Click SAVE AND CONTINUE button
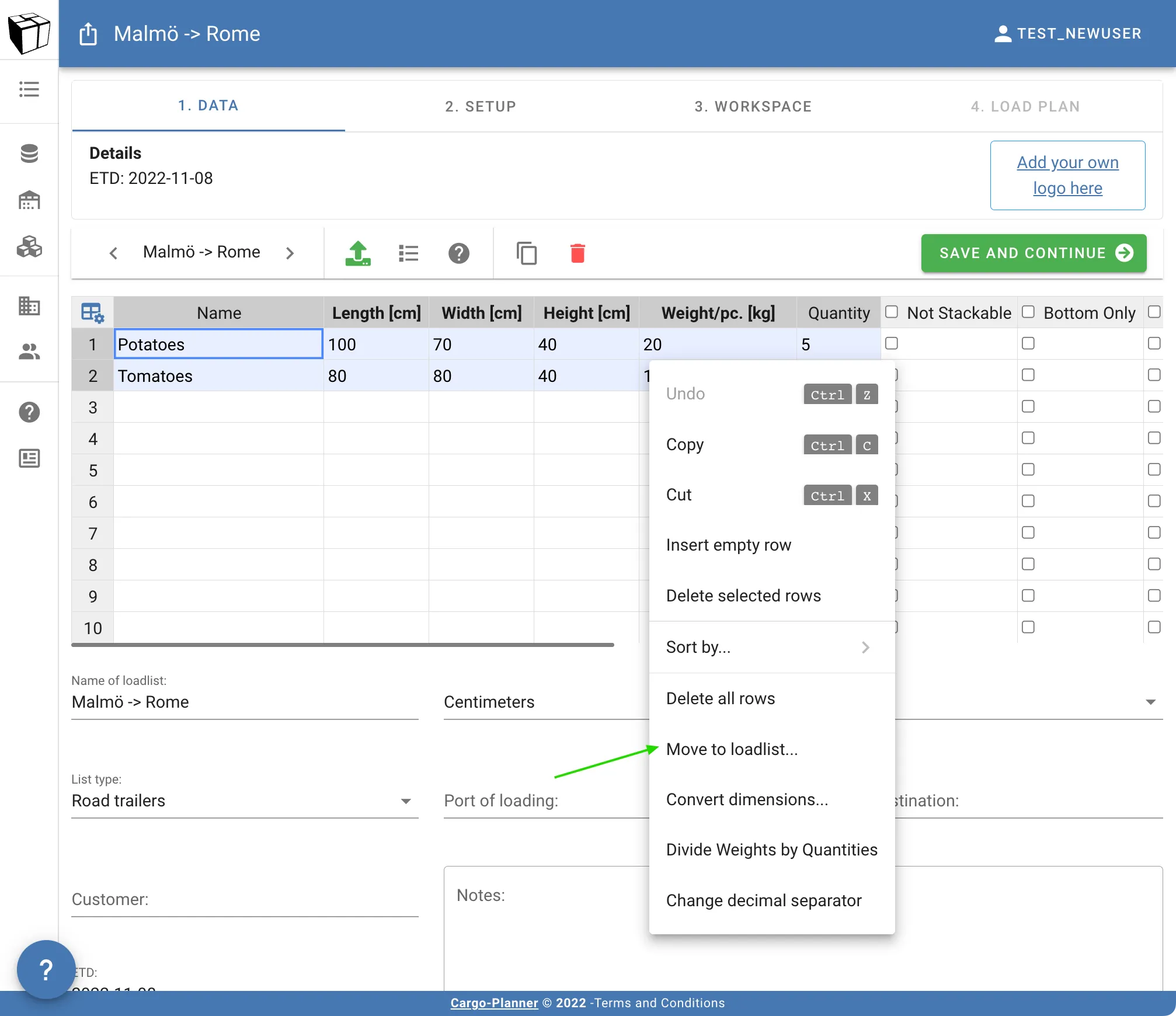This screenshot has width=1176, height=1016. point(1033,253)
